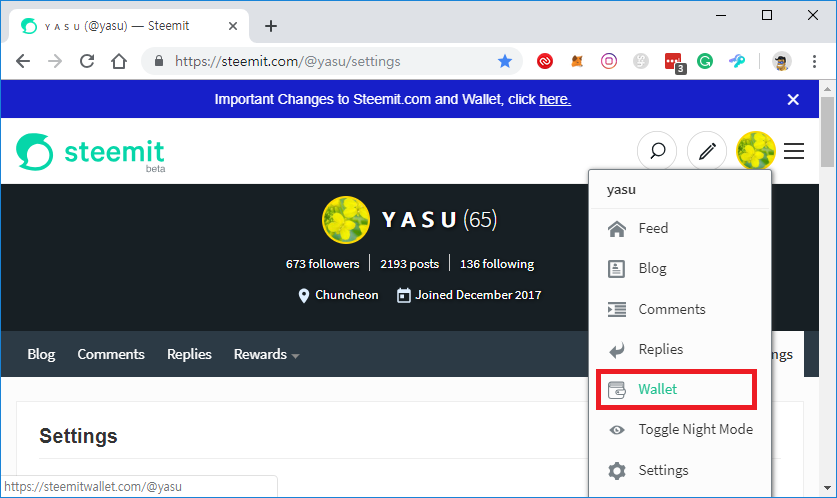
Task: Click the blue key-shaped extension icon
Action: tap(737, 61)
